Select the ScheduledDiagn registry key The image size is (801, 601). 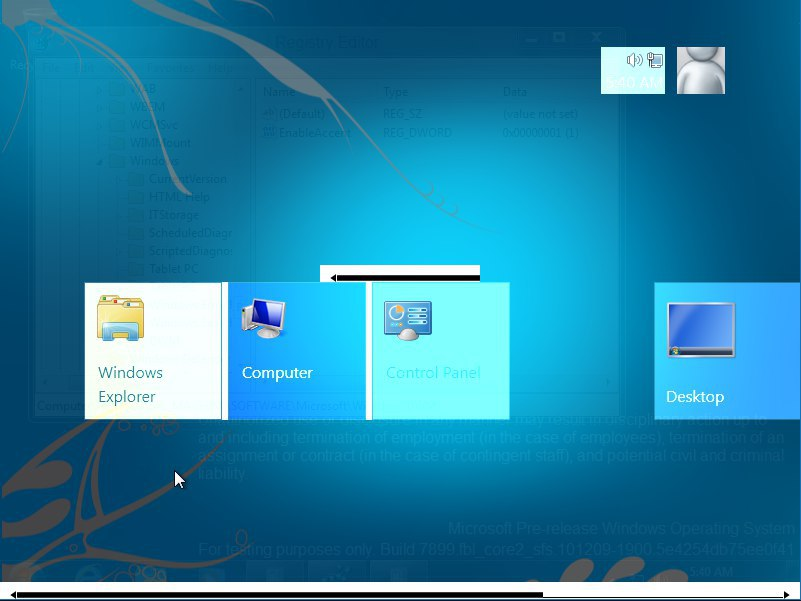(191, 233)
